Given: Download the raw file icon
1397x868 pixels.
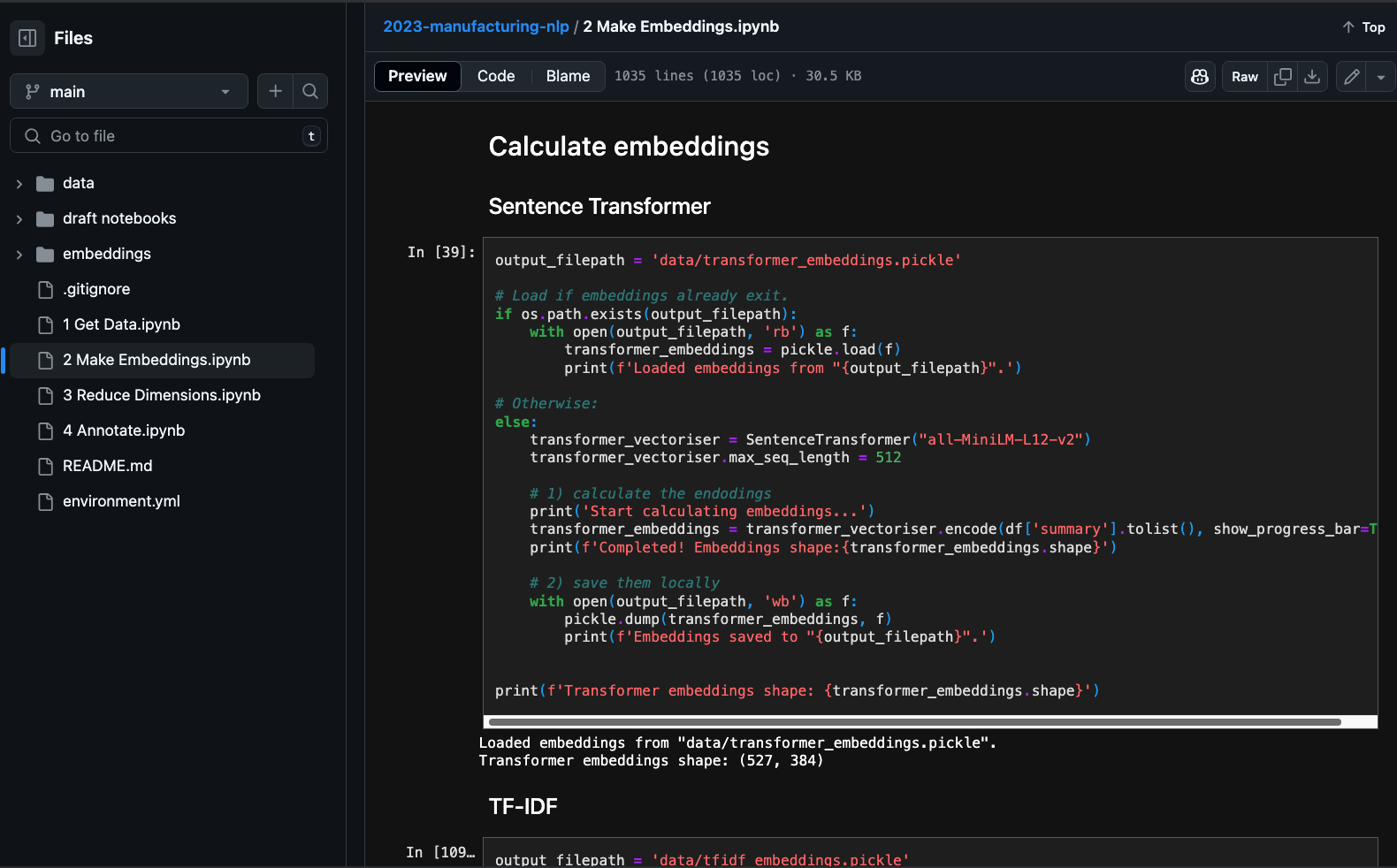Looking at the screenshot, I should point(1312,77).
